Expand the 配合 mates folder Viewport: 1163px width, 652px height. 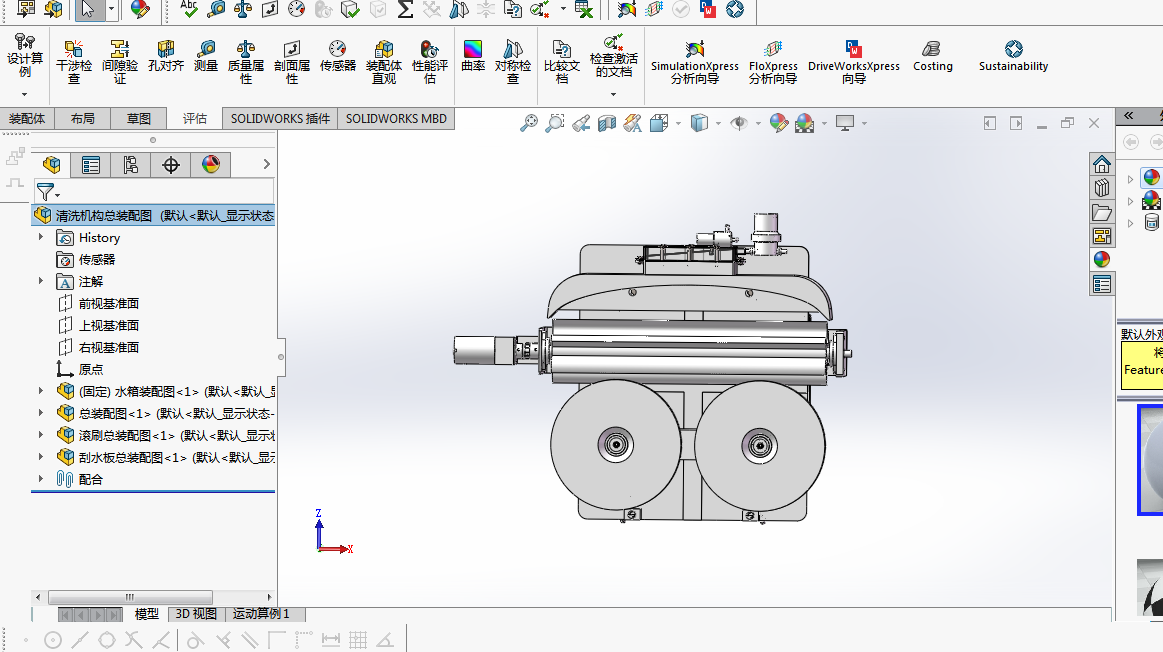coord(41,479)
